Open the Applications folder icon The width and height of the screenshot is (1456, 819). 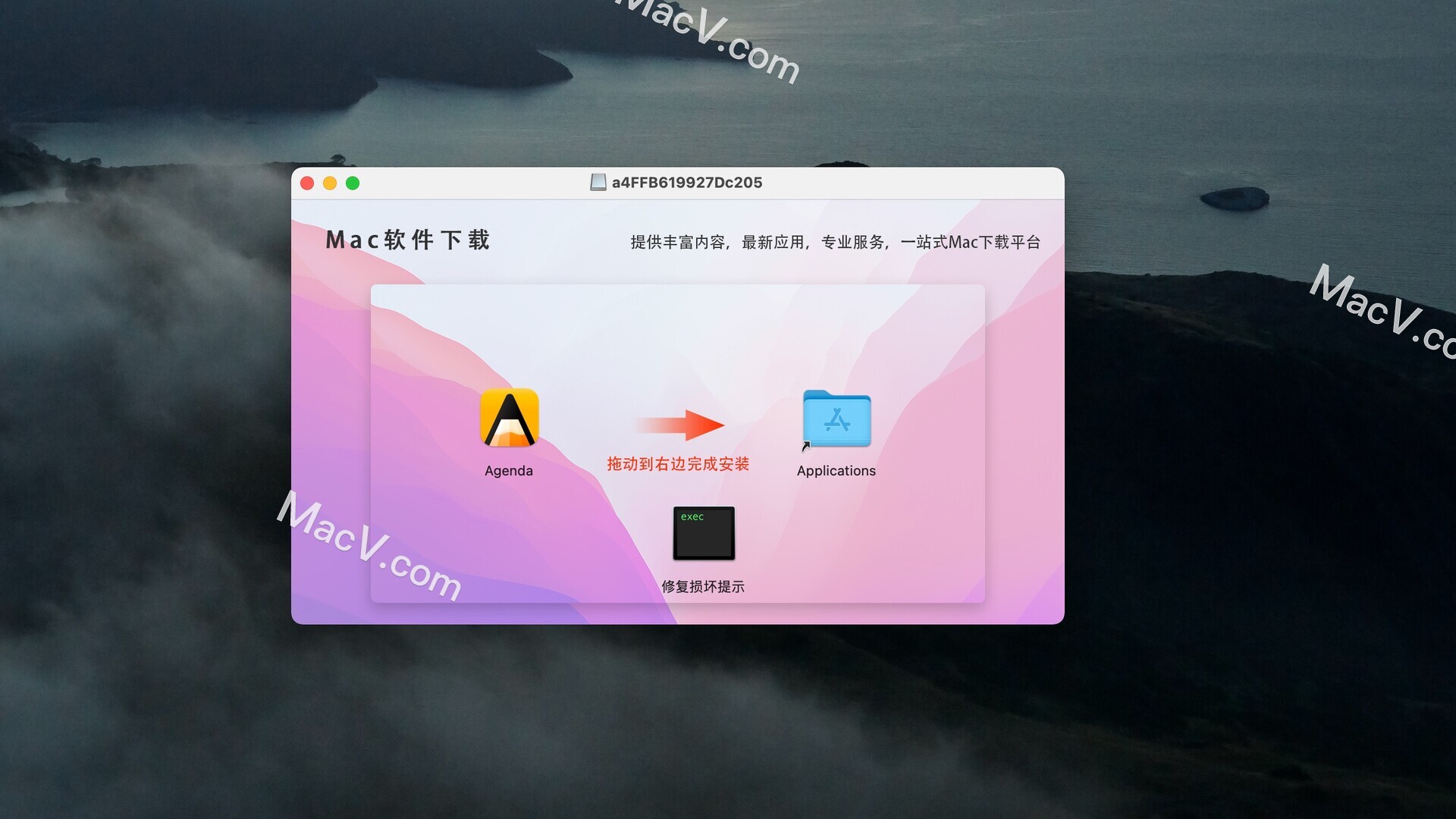(837, 419)
